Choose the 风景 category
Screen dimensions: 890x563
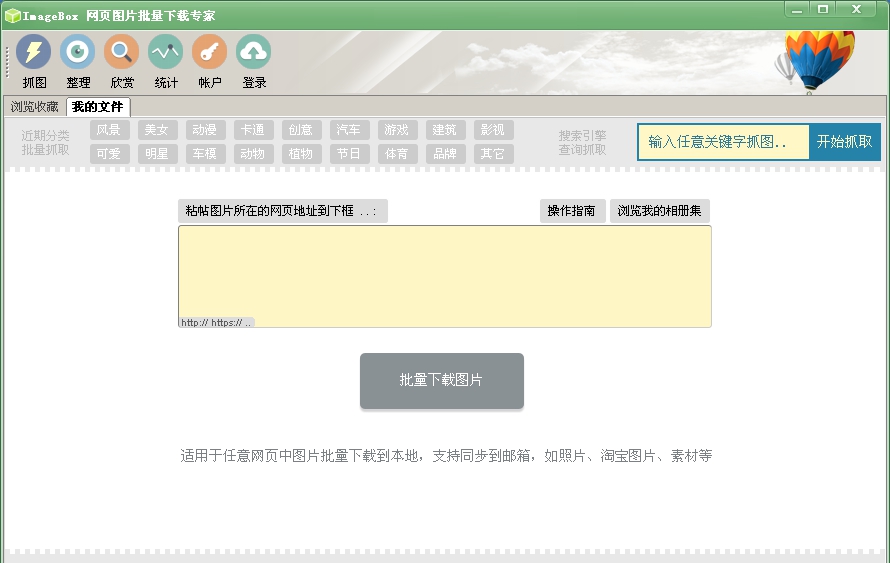pos(109,130)
